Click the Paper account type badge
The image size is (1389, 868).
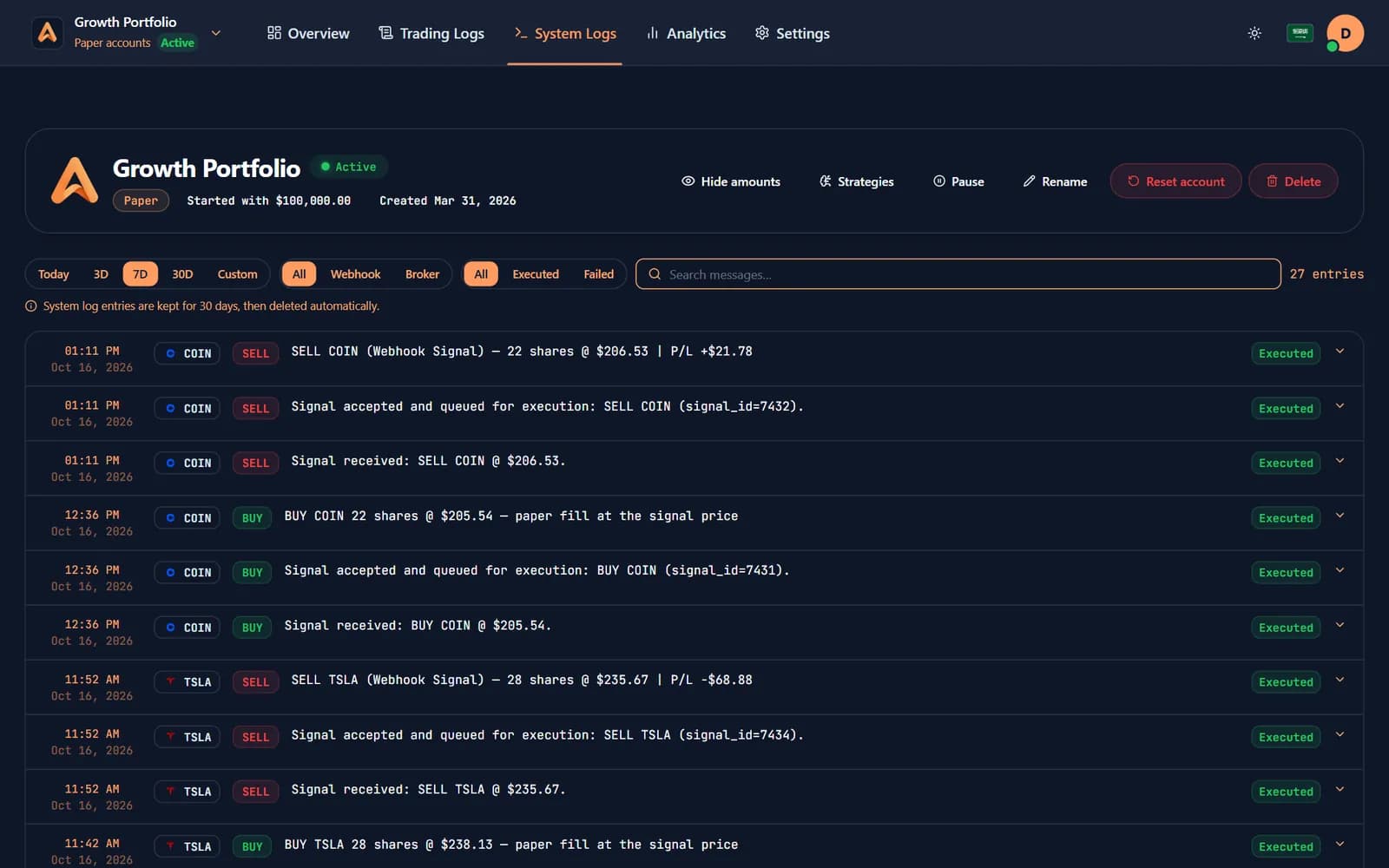tap(141, 201)
